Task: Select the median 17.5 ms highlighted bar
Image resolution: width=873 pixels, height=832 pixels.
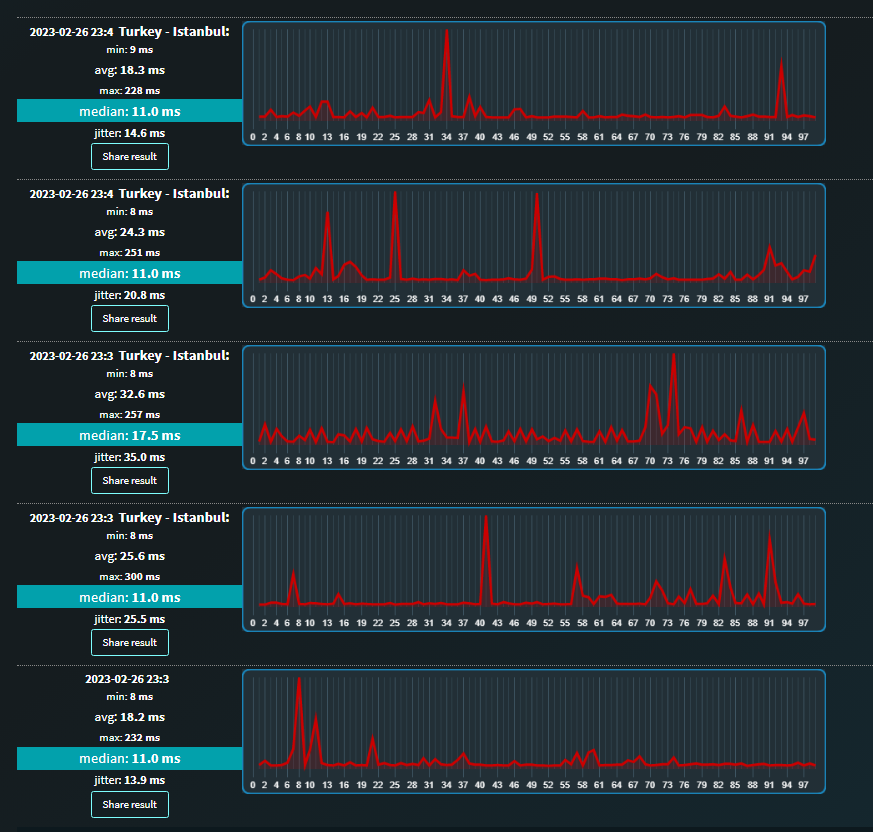Action: 130,435
